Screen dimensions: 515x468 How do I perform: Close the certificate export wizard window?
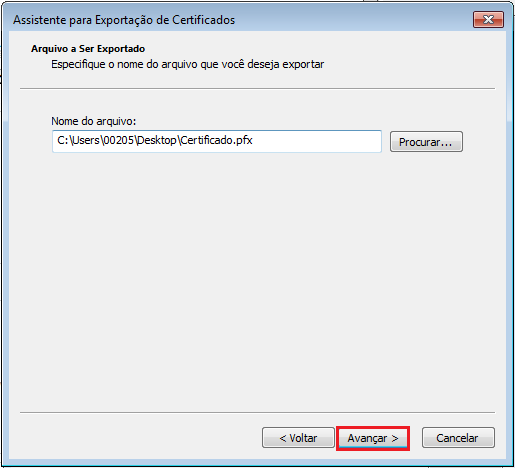[488, 20]
